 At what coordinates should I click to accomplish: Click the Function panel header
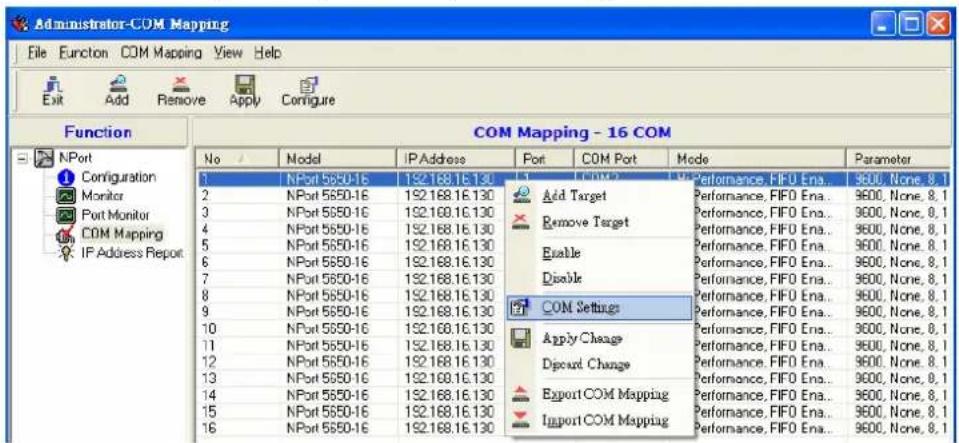[98, 132]
